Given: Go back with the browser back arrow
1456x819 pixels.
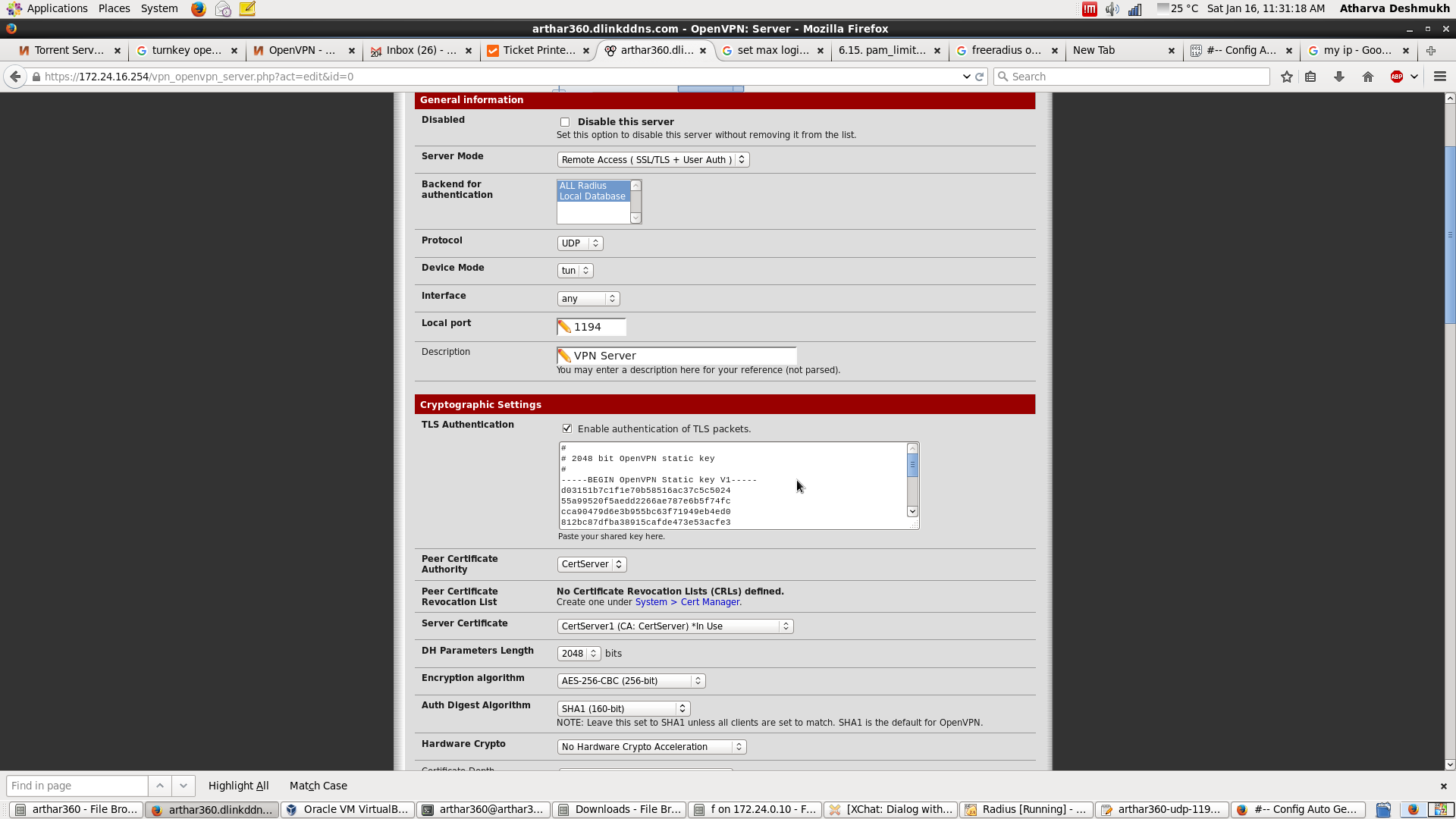Looking at the screenshot, I should (15, 77).
